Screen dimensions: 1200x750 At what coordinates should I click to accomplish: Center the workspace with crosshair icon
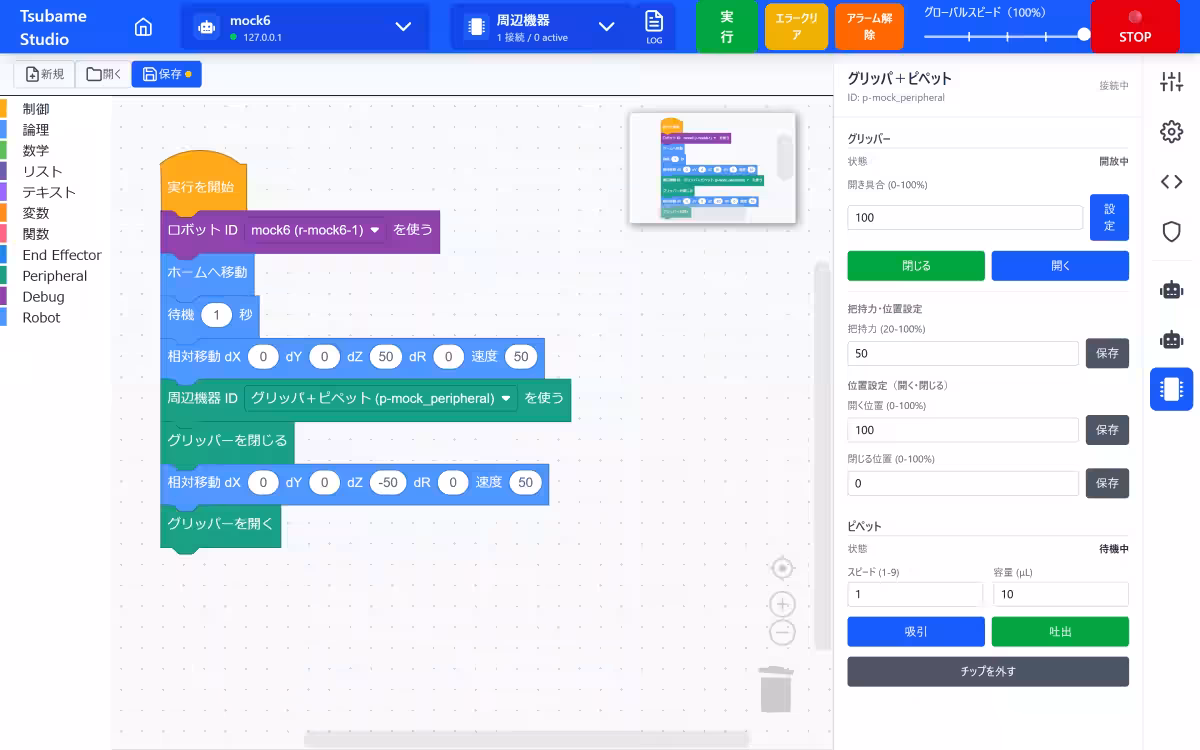[x=783, y=568]
